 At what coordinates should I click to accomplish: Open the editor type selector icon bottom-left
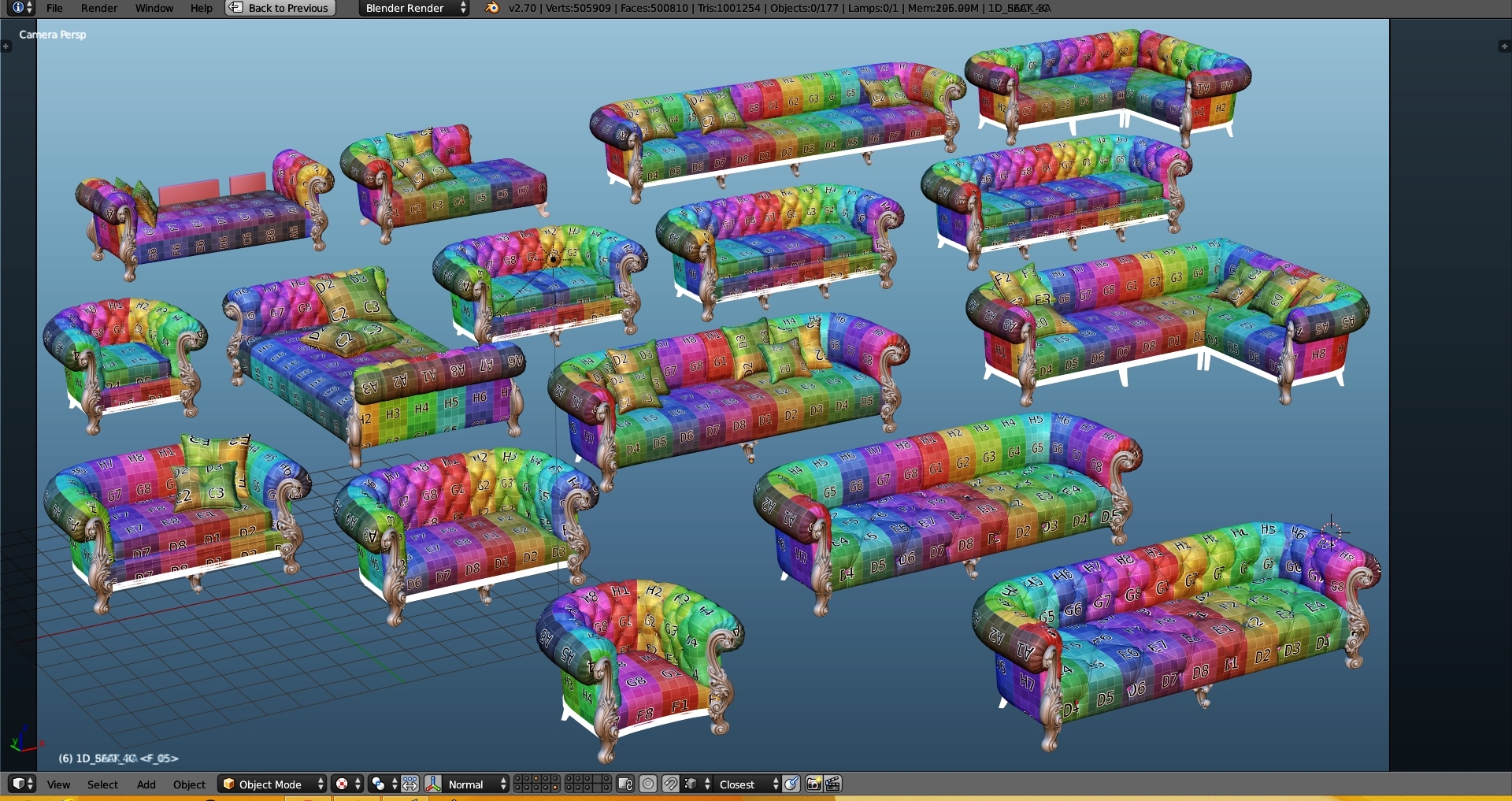click(17, 784)
